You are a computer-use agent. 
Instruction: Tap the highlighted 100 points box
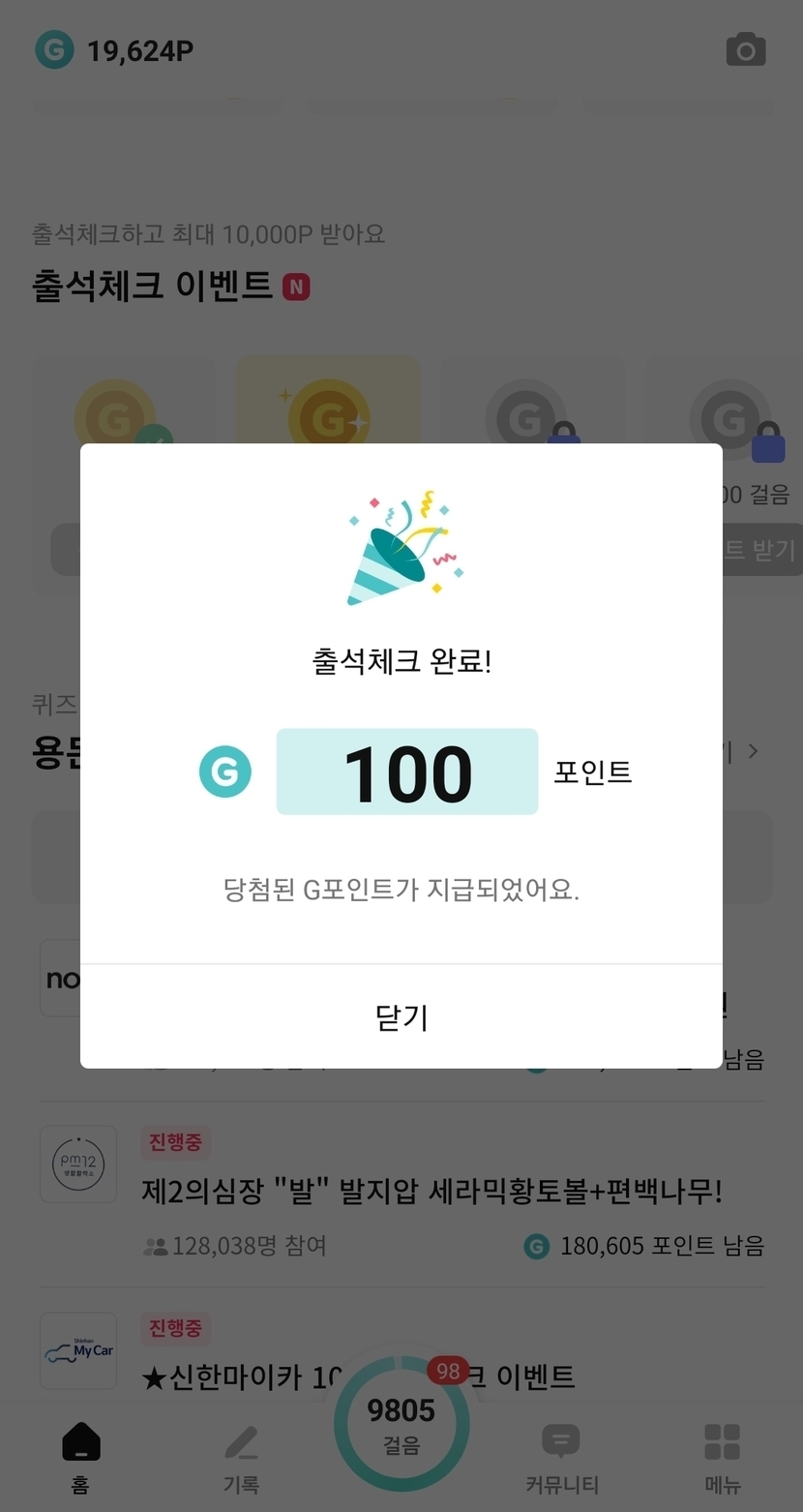pos(407,771)
